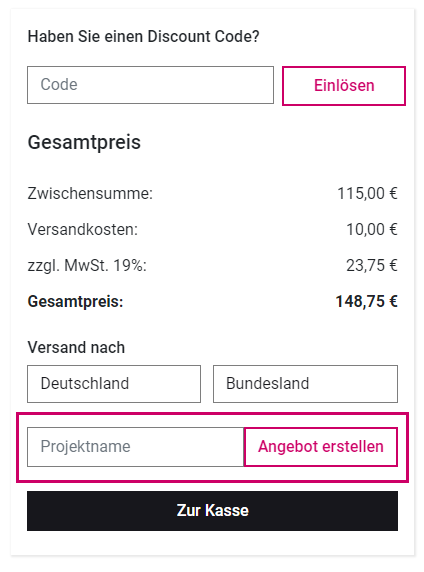The image size is (424, 572).
Task: Open the Deutschland country dropdown
Action: 114,384
